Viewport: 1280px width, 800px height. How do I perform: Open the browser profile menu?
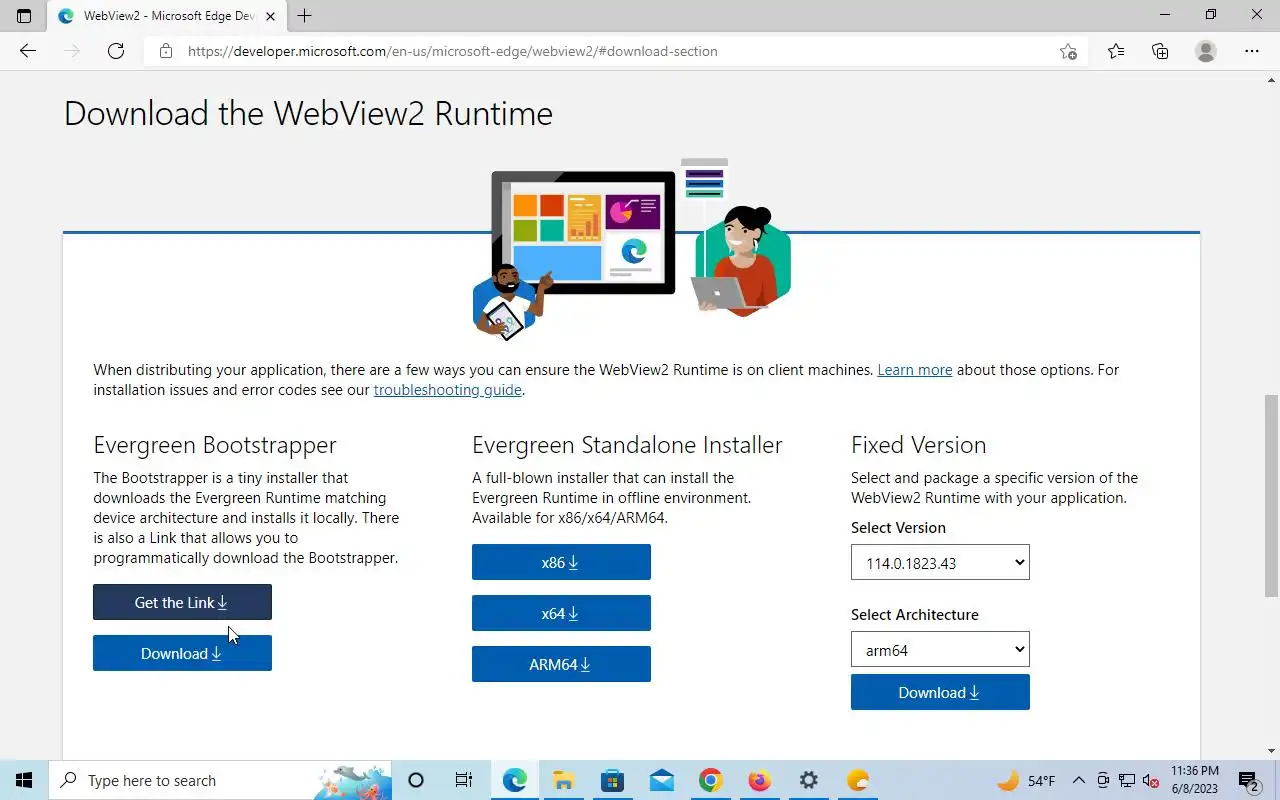click(1206, 51)
